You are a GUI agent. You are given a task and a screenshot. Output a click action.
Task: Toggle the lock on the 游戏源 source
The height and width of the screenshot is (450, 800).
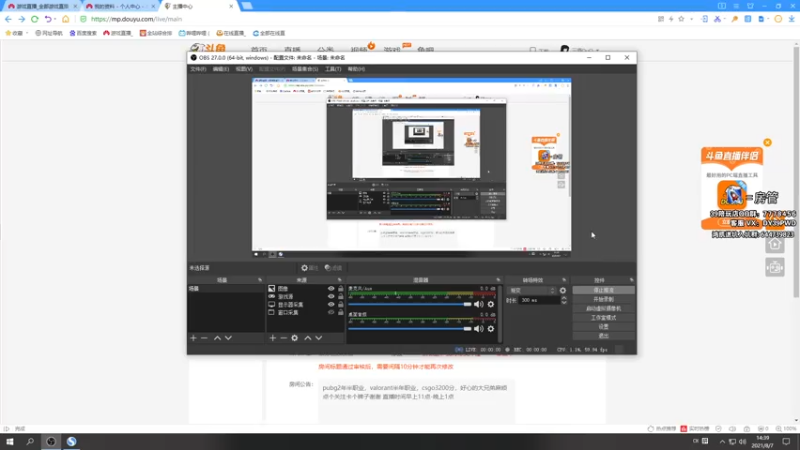click(341, 296)
